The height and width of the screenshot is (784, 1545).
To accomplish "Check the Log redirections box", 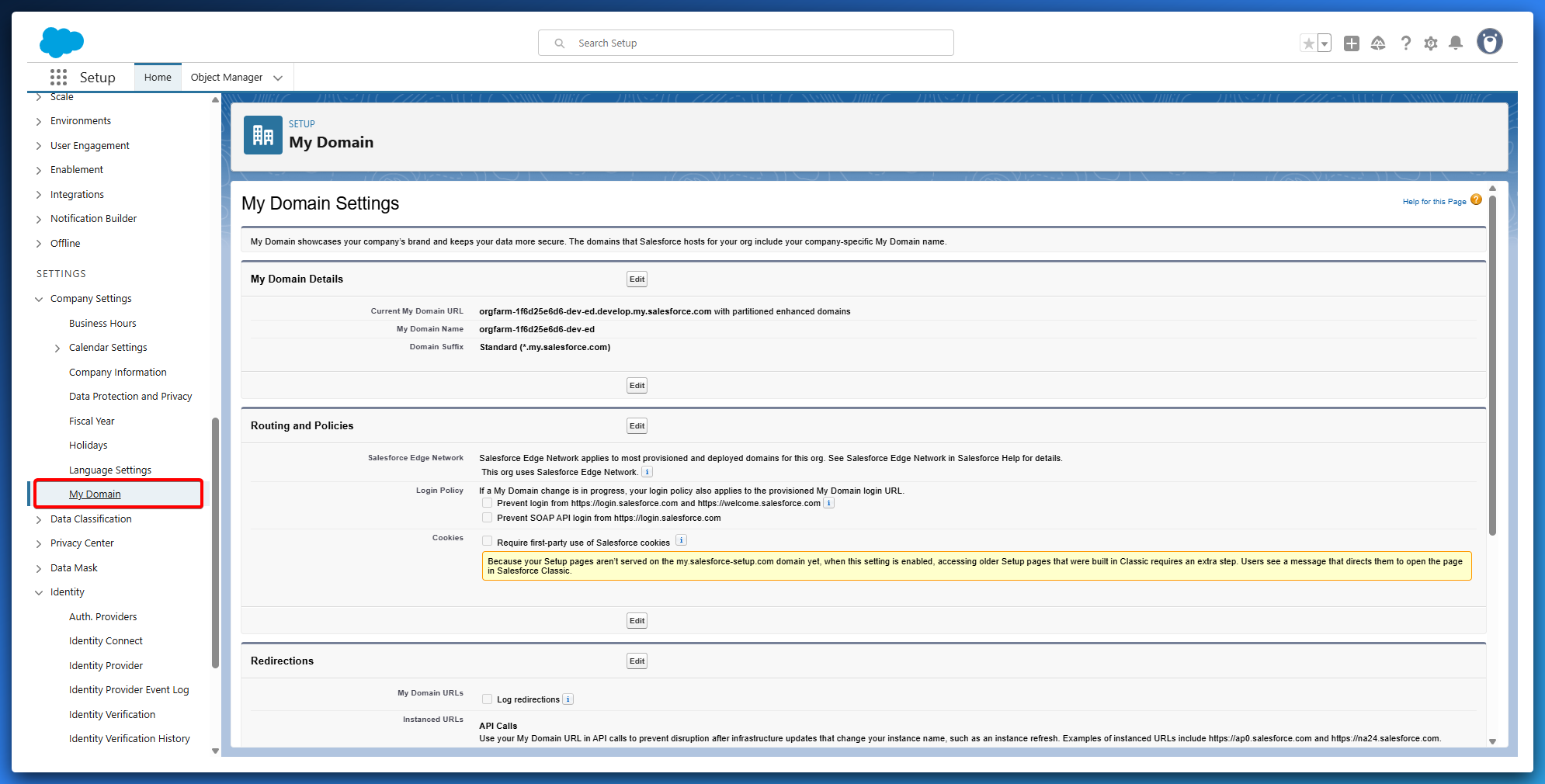I will (488, 699).
